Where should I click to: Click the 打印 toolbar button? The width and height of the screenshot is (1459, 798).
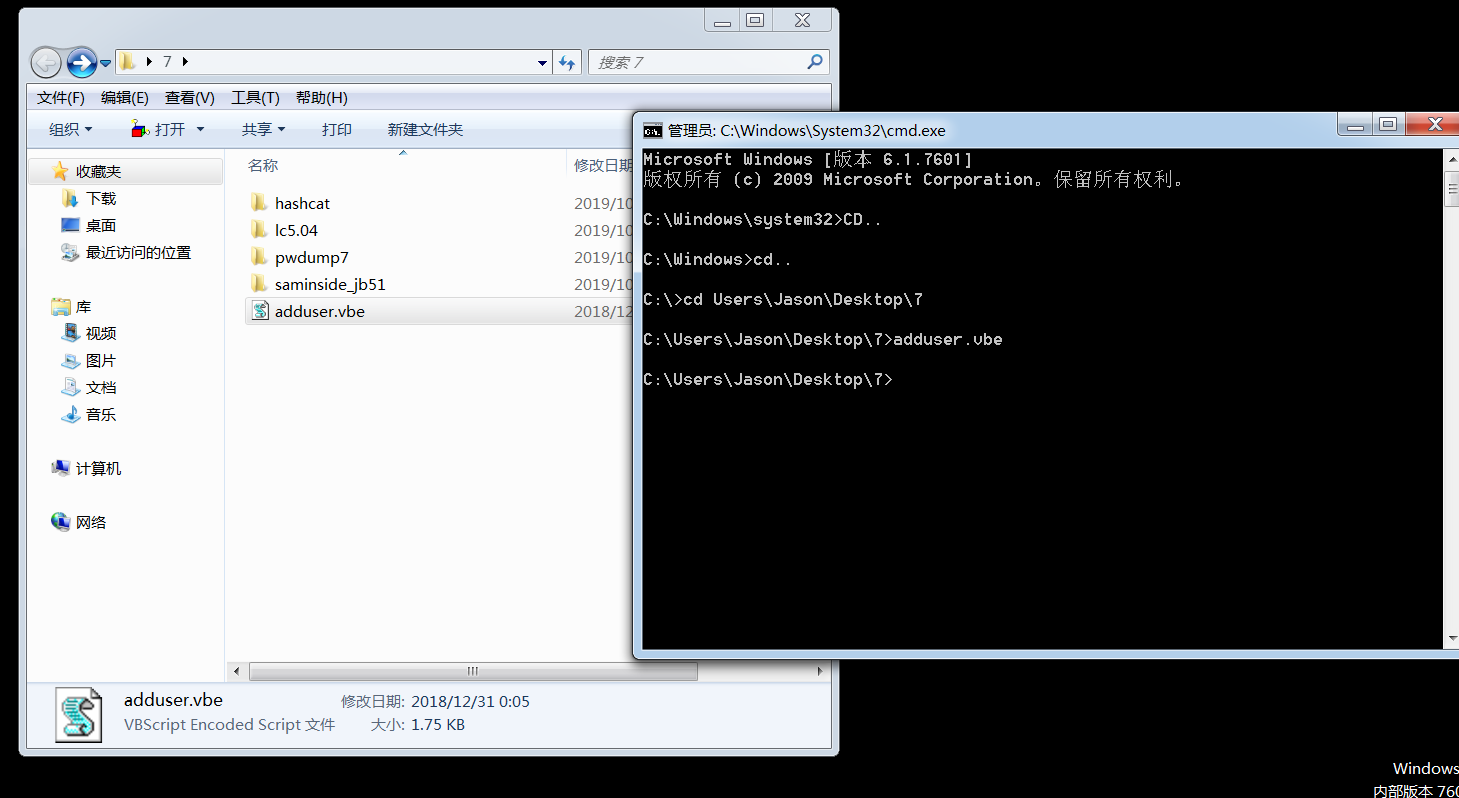click(337, 129)
